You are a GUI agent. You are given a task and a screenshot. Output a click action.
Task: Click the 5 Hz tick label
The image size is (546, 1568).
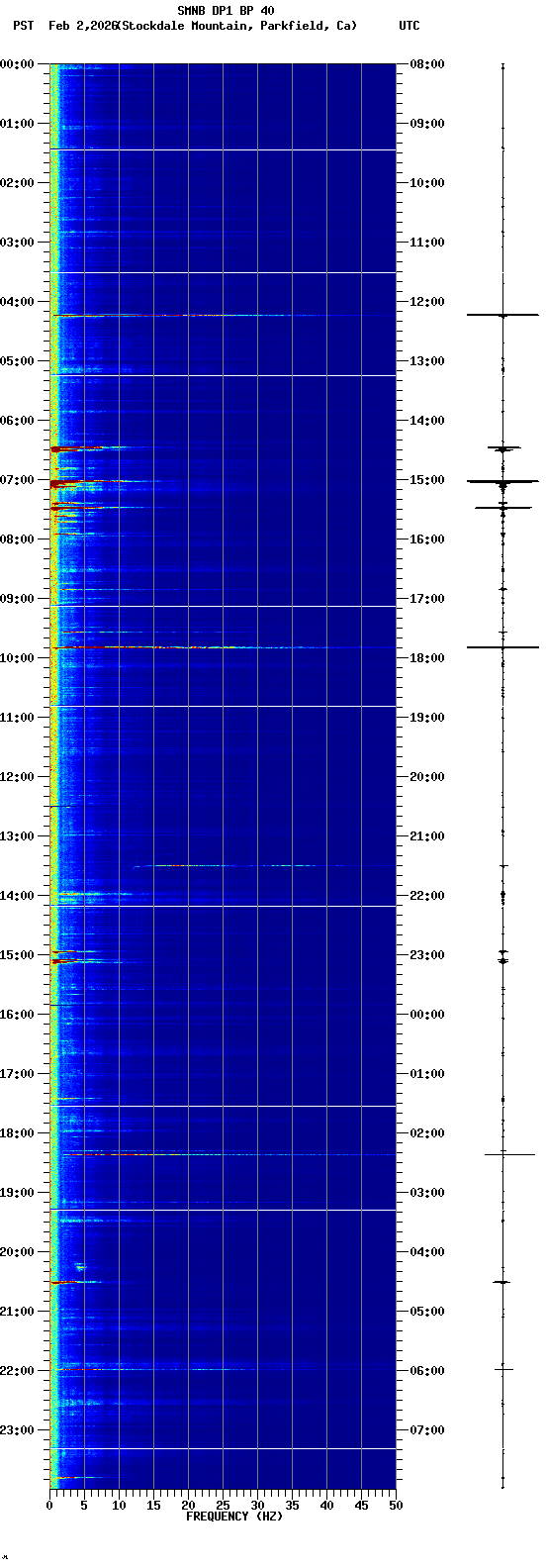pos(84,1506)
